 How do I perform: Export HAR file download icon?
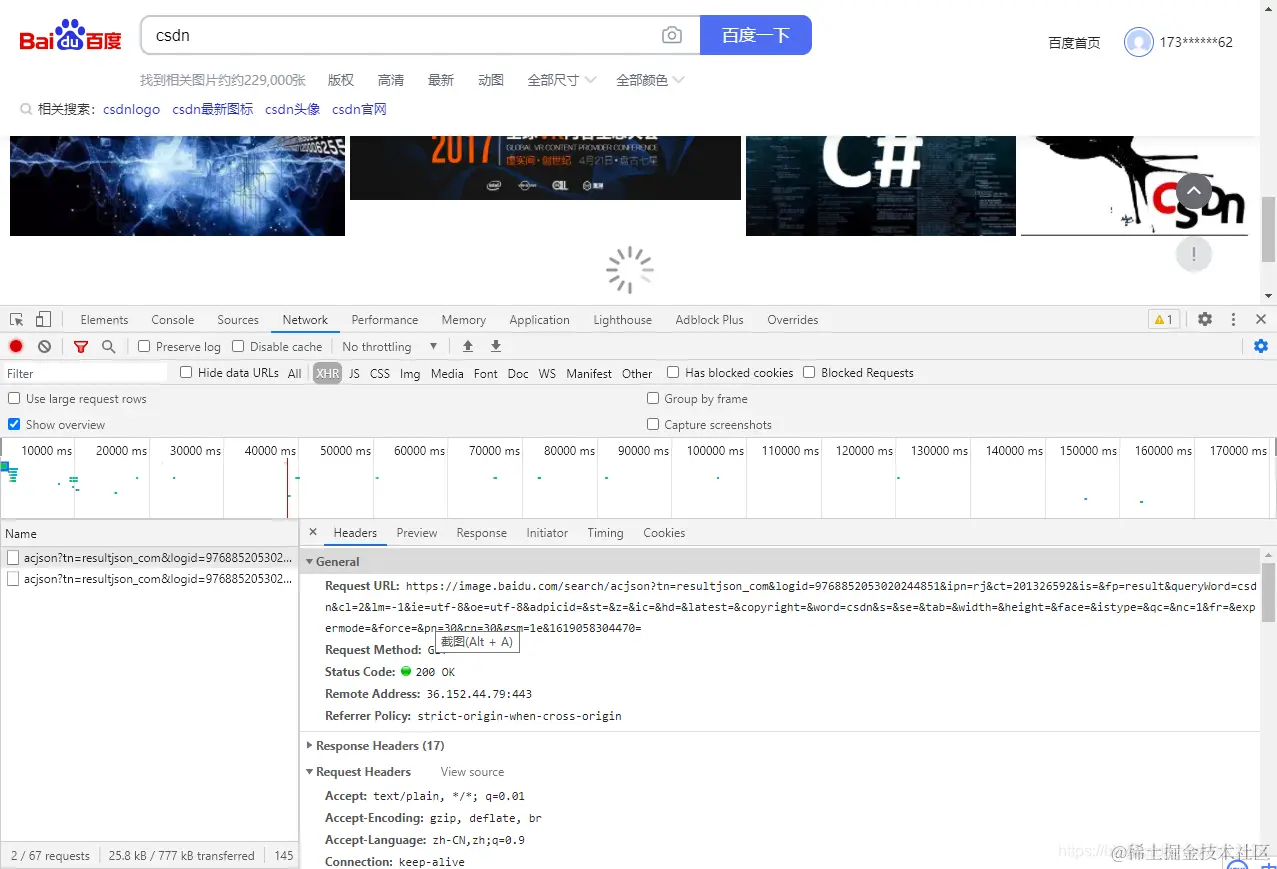point(495,346)
